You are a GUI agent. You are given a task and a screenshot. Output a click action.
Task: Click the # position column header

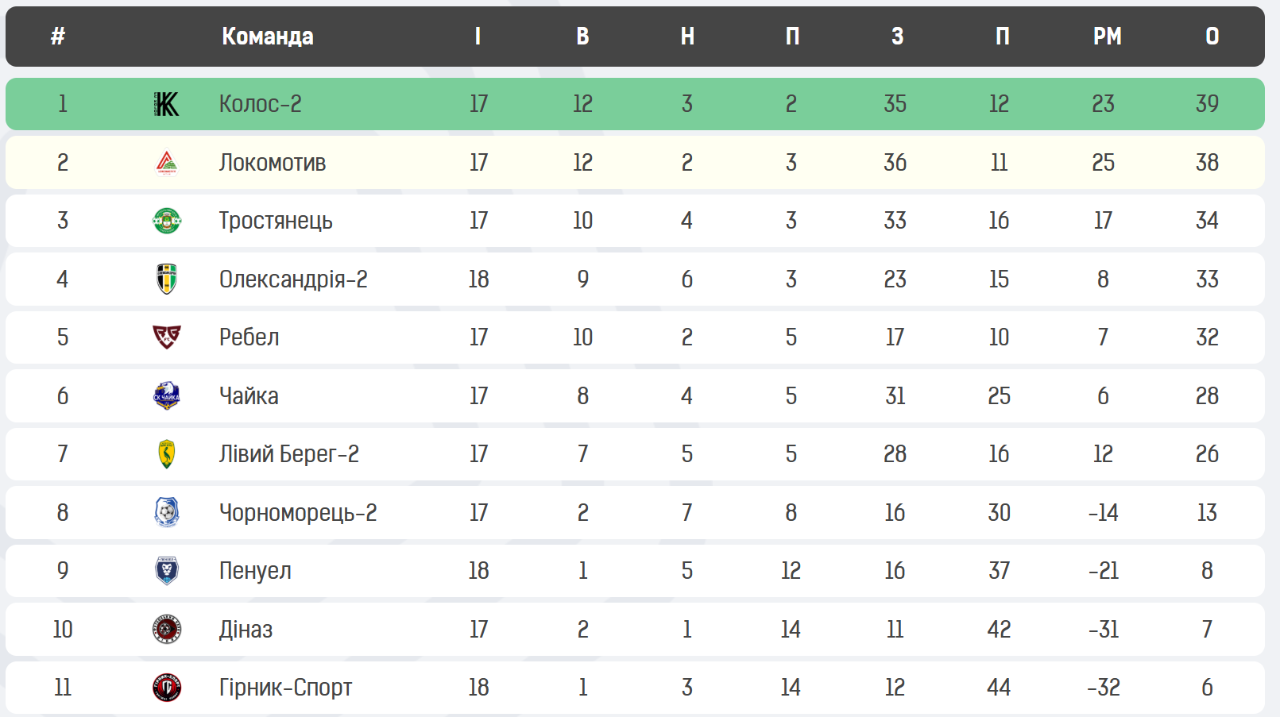point(58,37)
